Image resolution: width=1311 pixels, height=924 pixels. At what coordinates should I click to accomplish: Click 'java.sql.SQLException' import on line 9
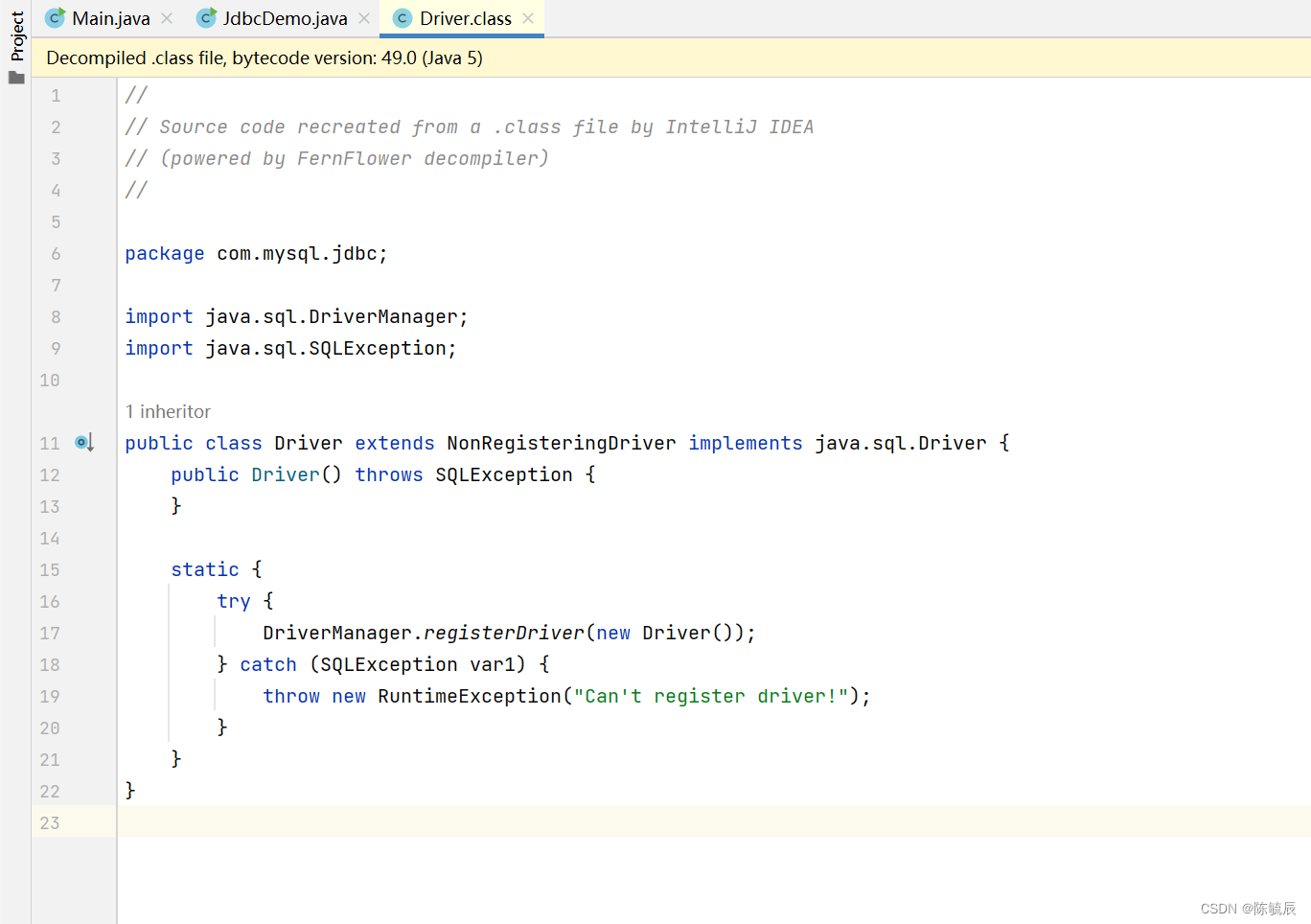325,349
